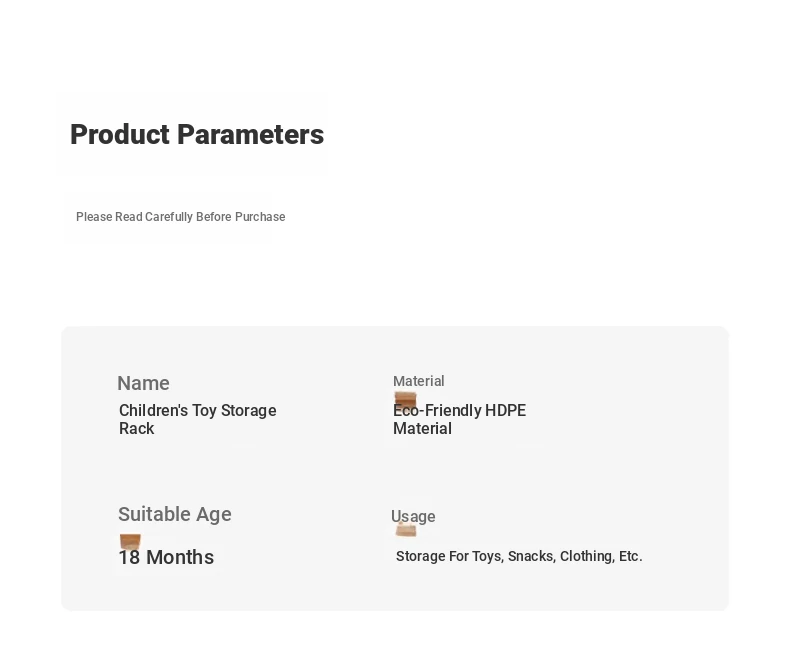Screen dimensions: 790x647
Task: Click the 18 Months value
Action: point(166,557)
